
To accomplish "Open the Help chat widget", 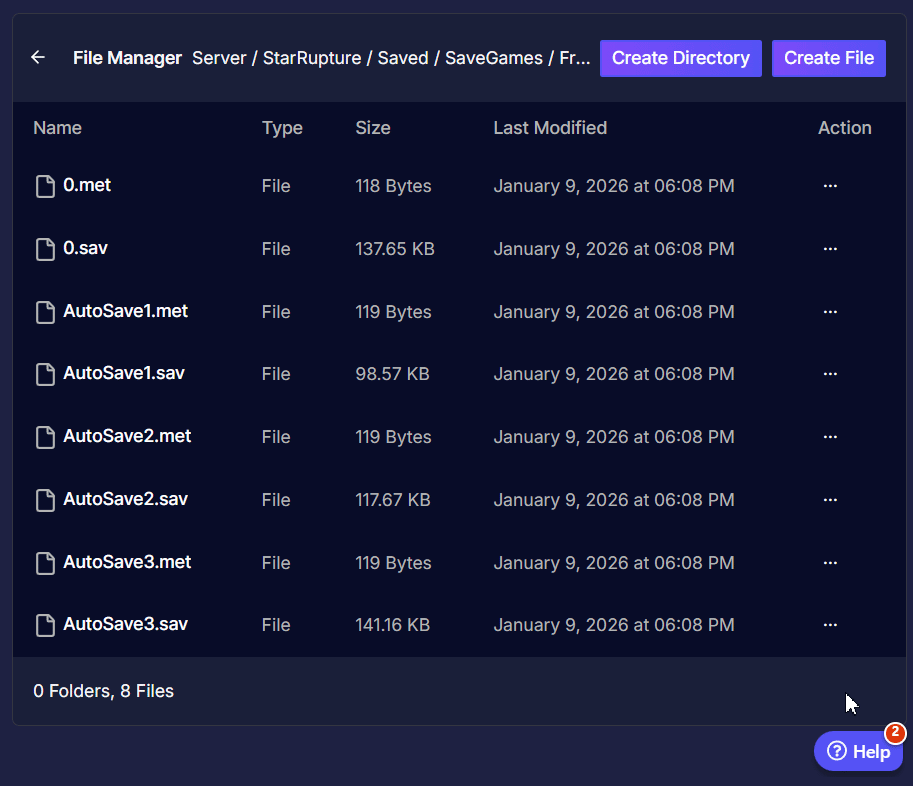I will coord(858,751).
